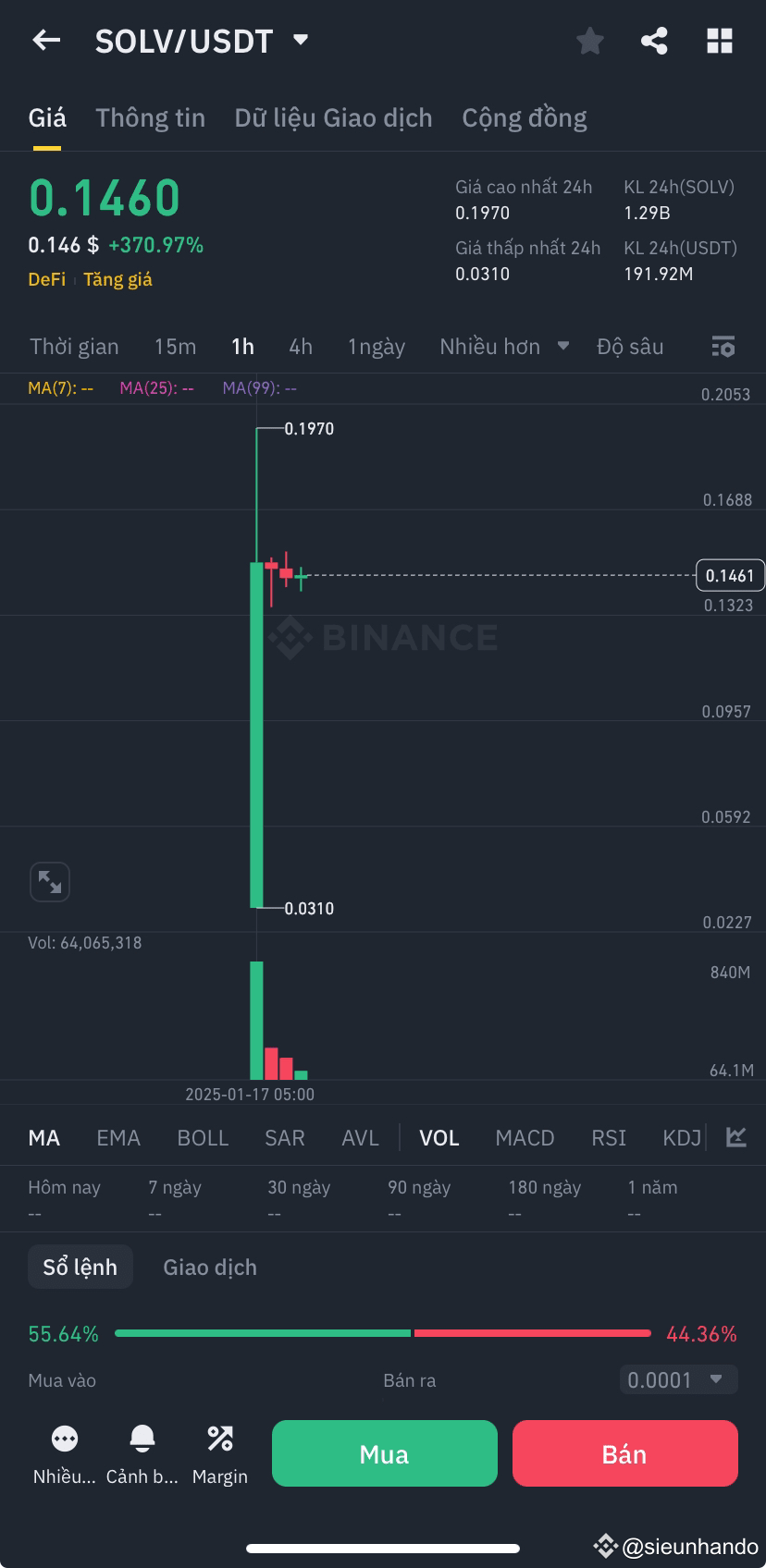Open the price alert bell icon
Image resolution: width=766 pixels, height=1568 pixels.
(142, 1438)
